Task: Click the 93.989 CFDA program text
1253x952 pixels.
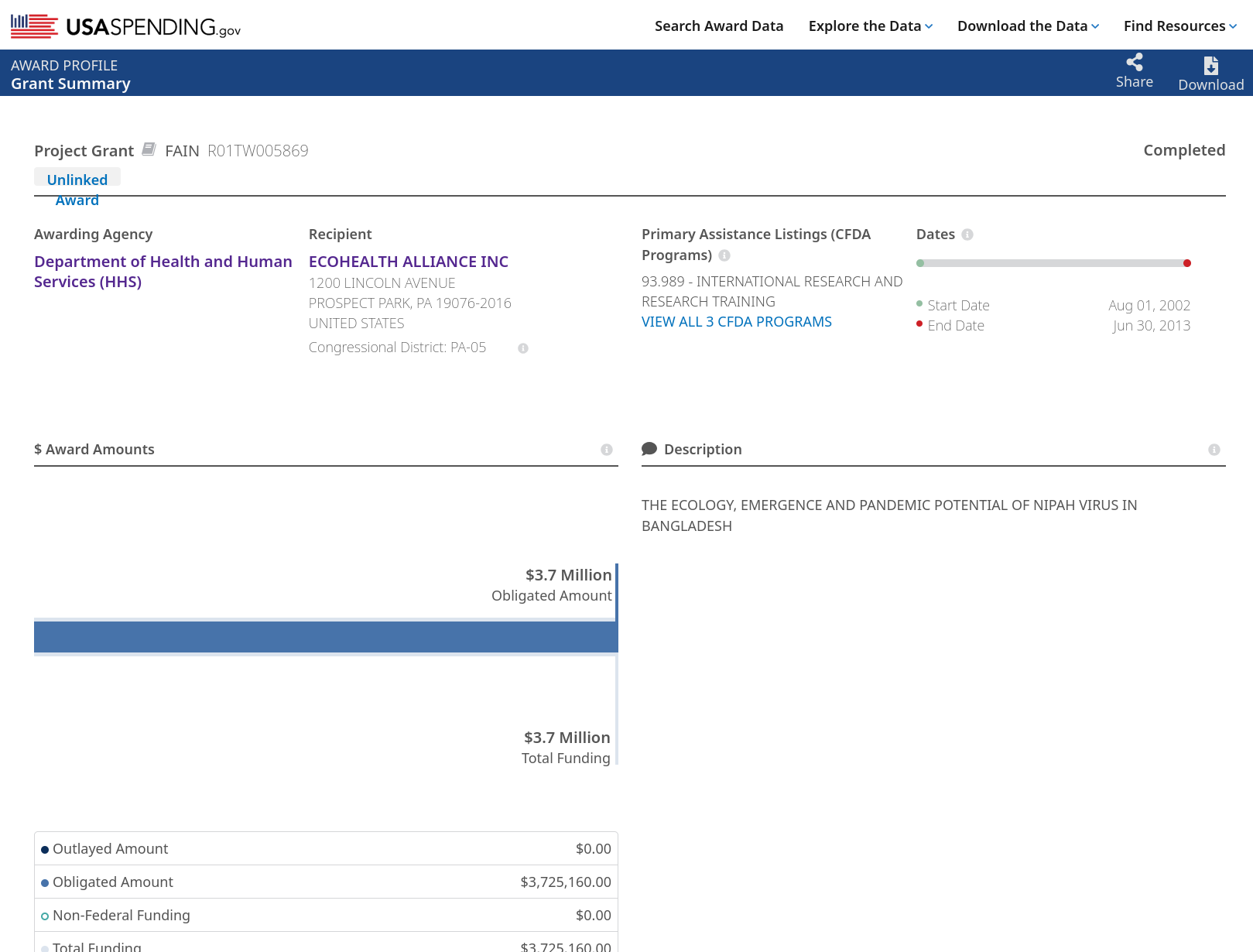Action: (772, 292)
